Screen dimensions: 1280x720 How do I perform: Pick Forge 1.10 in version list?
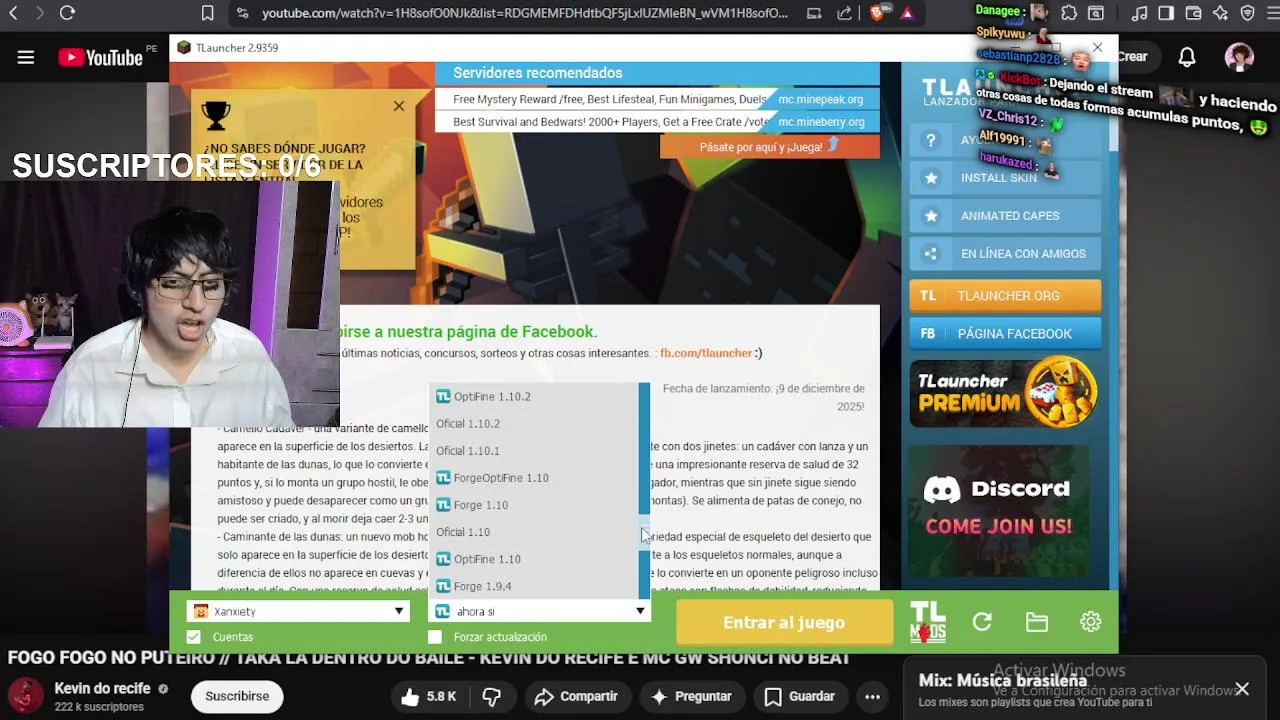[534, 504]
